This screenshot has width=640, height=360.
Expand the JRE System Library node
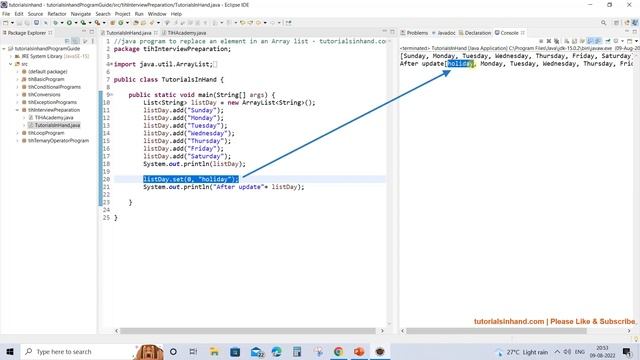(11, 56)
